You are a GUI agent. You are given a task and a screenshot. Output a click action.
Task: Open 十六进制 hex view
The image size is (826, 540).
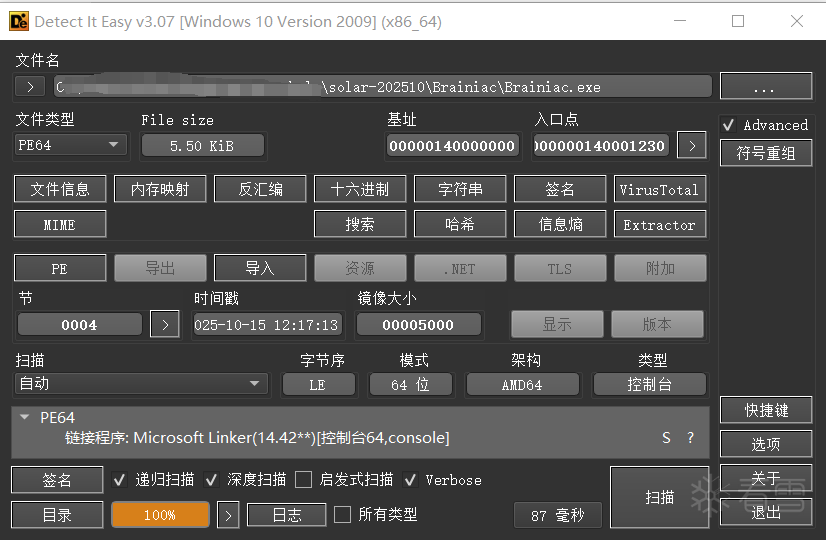360,189
